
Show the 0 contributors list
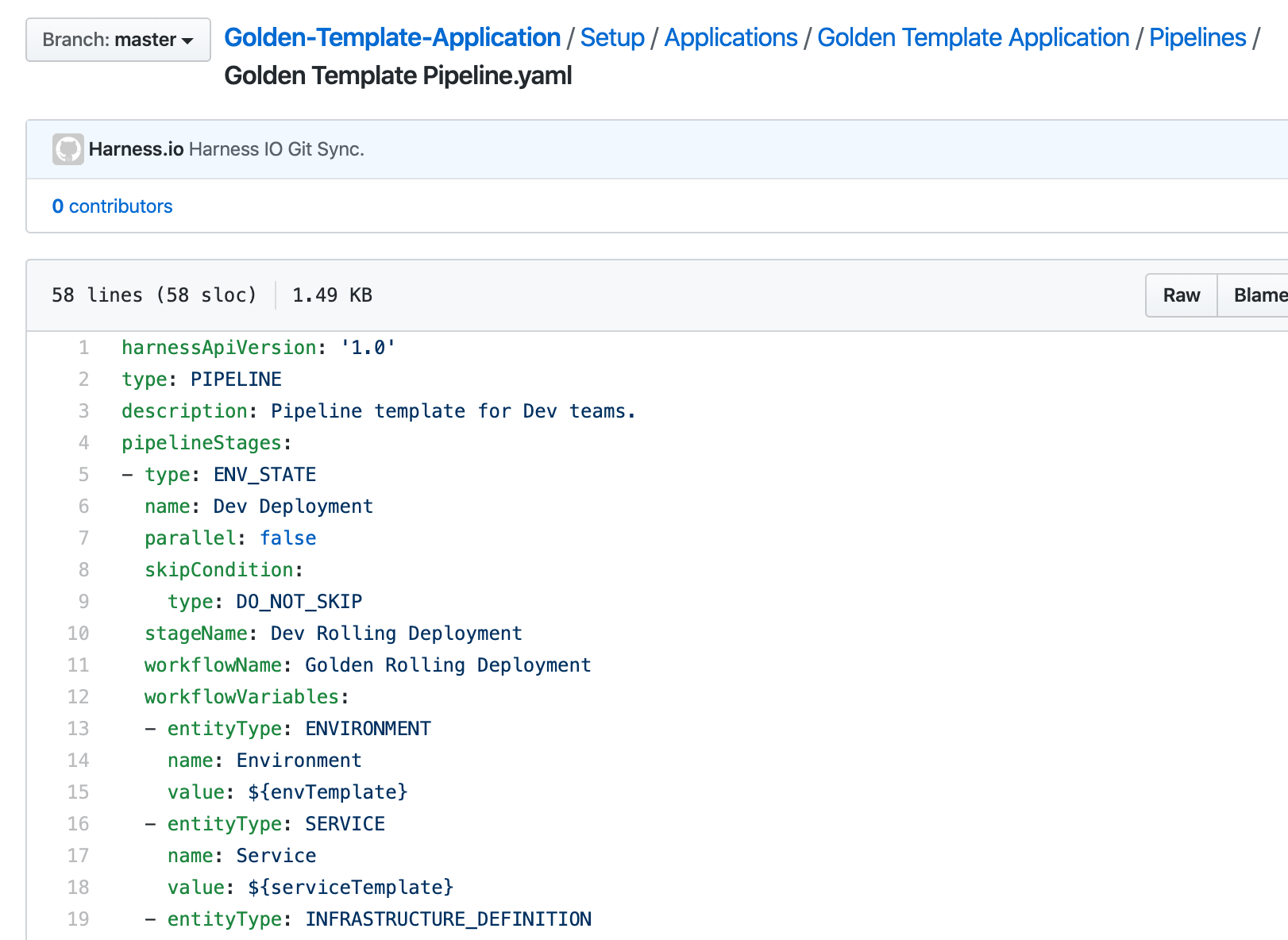click(x=112, y=206)
